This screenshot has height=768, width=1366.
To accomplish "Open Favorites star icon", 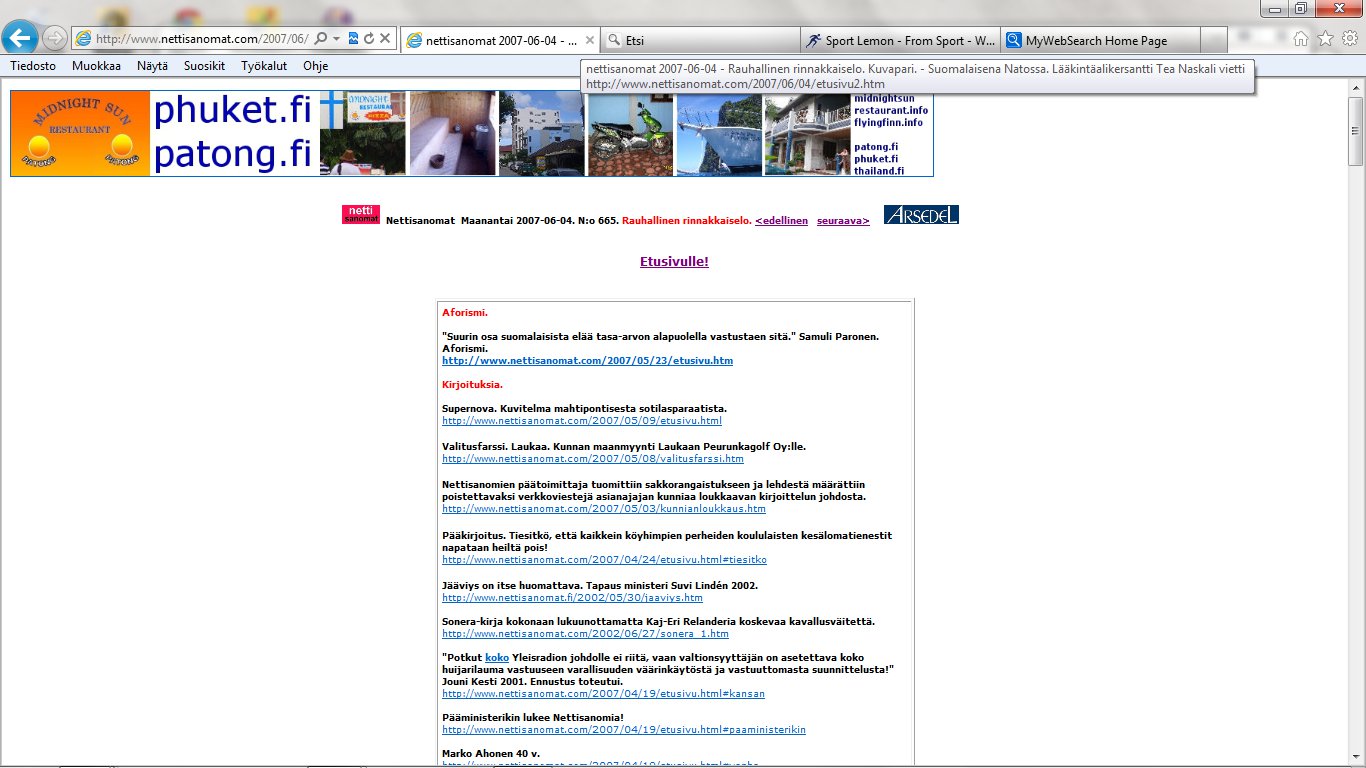I will pos(1325,39).
